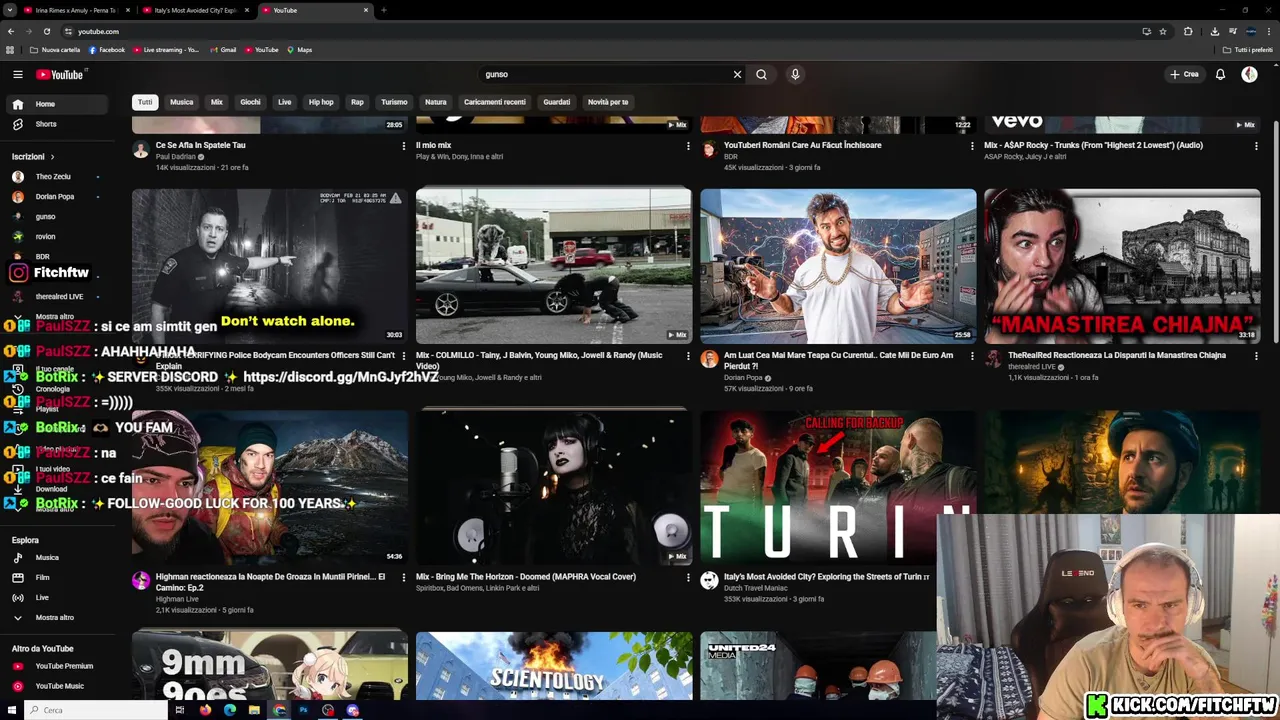
Task: Click the search magnifier button
Action: (x=761, y=74)
